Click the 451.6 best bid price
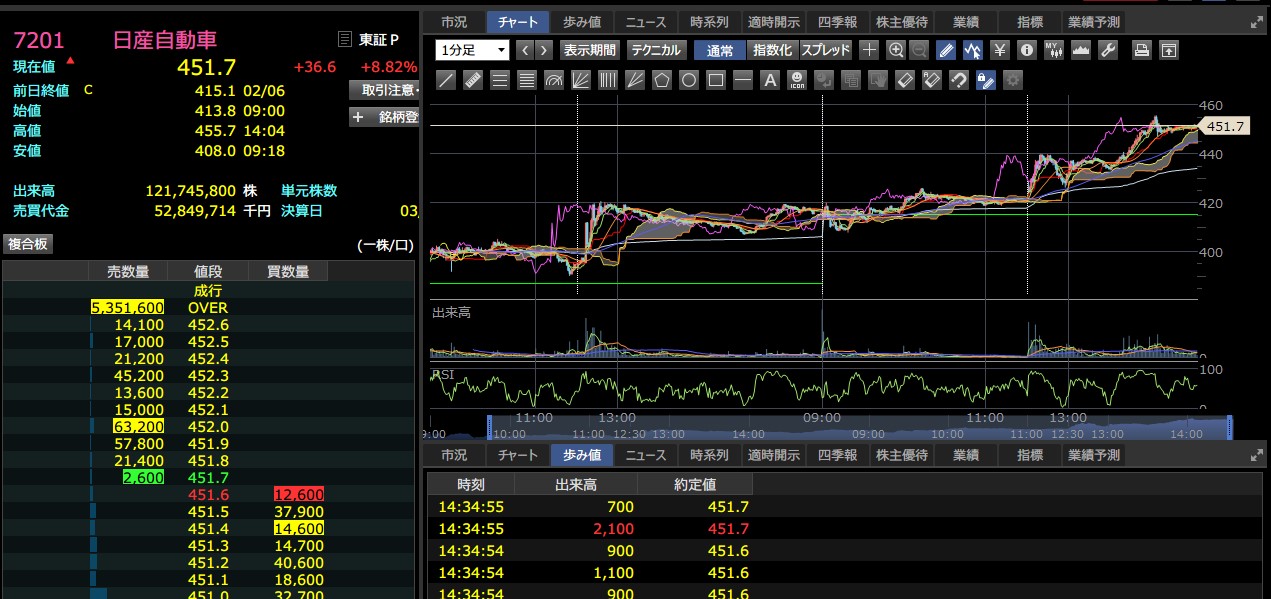Viewport: 1271px width, 599px height. [x=208, y=495]
